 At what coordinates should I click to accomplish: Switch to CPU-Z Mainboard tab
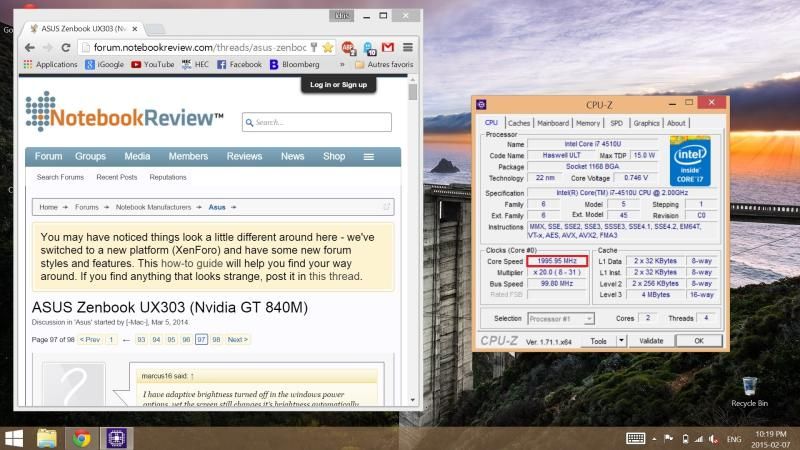pyautogui.click(x=553, y=123)
